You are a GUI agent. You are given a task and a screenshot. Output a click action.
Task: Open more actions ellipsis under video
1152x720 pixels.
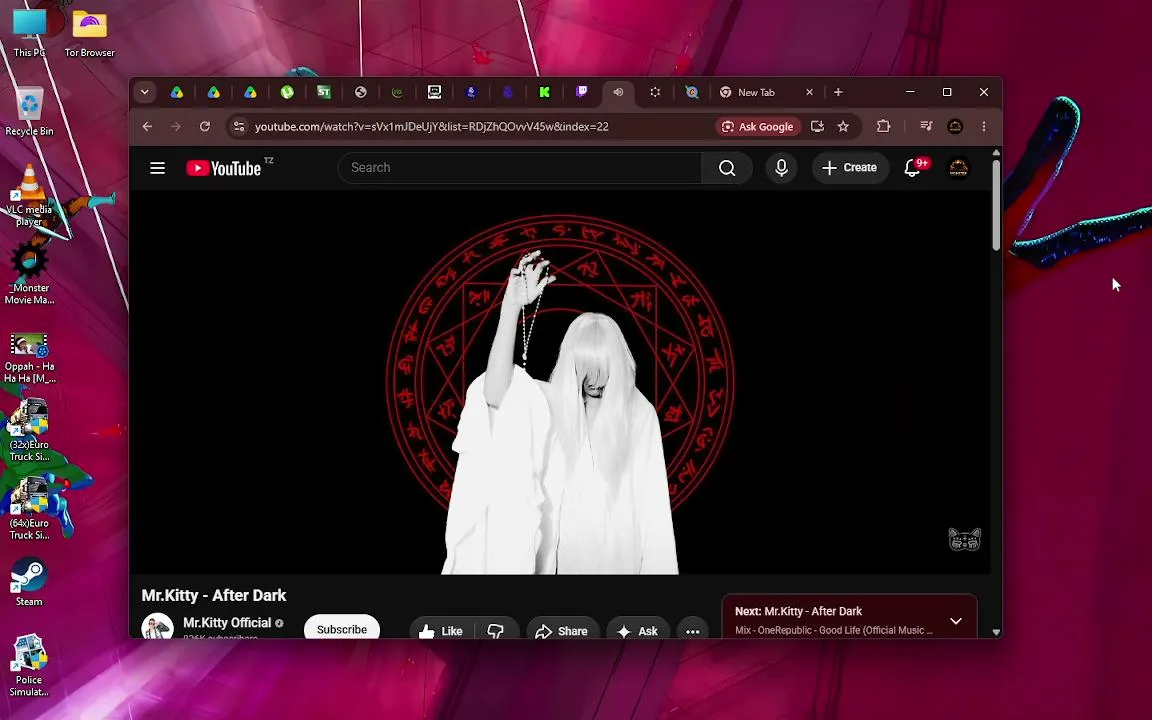[x=692, y=630]
